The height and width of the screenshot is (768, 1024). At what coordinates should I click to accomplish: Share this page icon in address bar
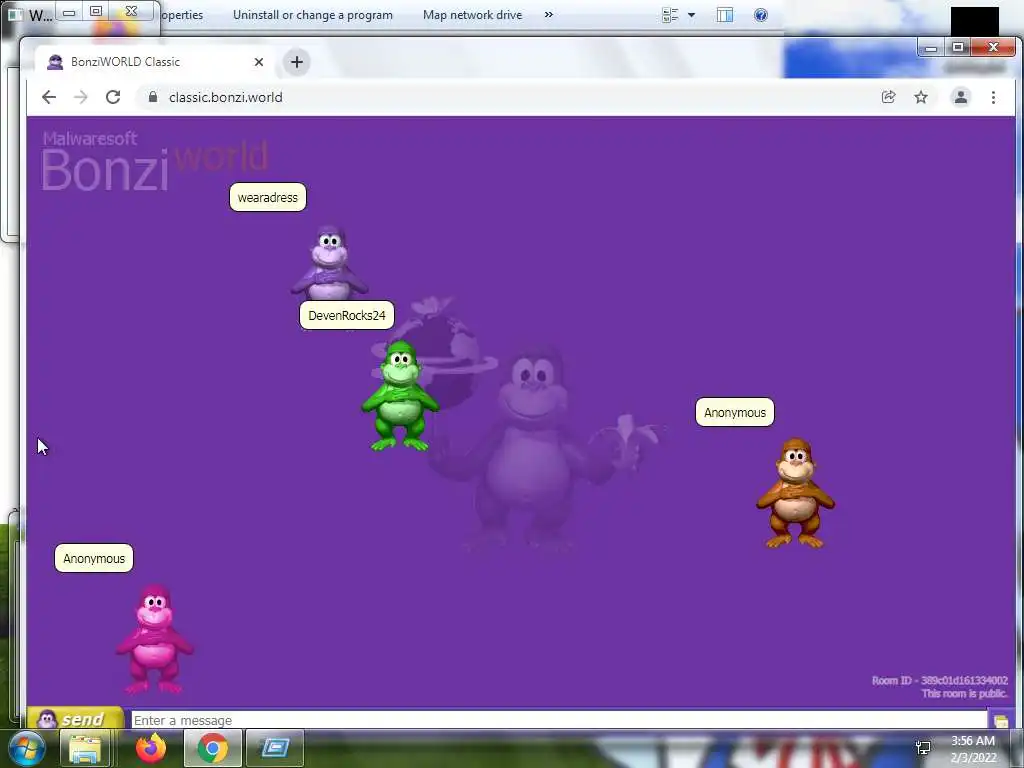click(888, 97)
